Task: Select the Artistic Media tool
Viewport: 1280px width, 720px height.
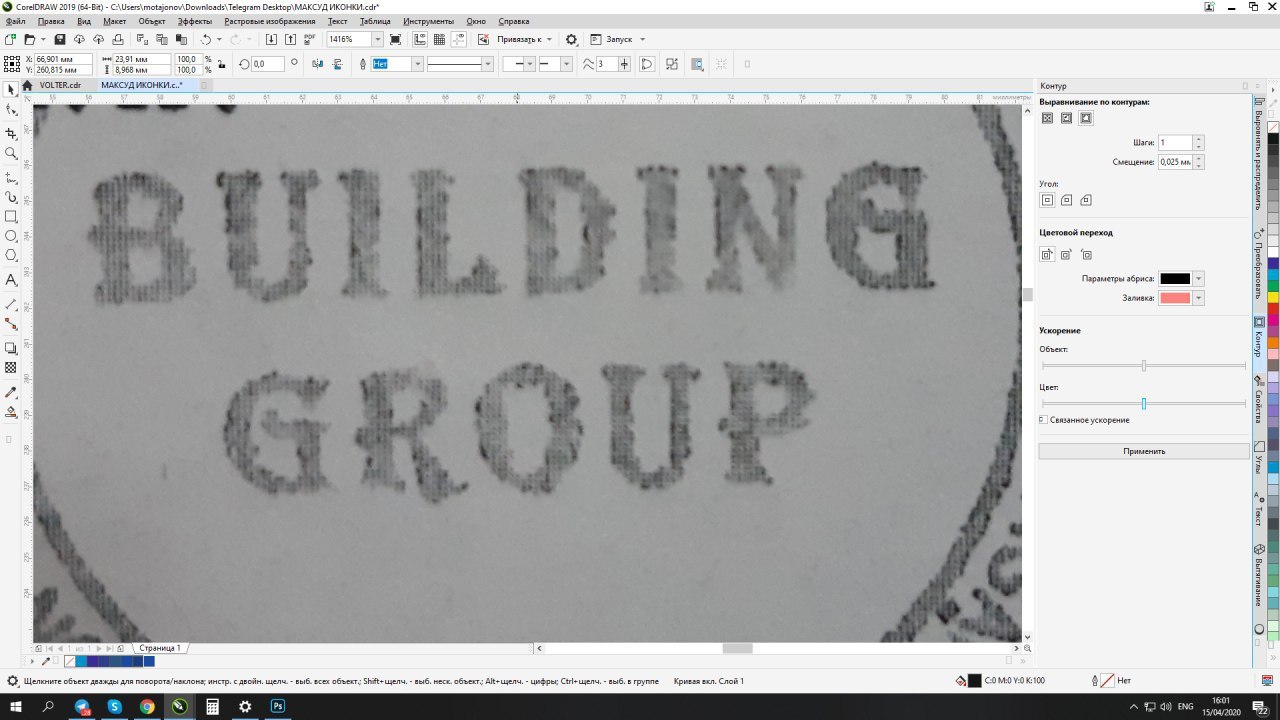Action: click(11, 196)
